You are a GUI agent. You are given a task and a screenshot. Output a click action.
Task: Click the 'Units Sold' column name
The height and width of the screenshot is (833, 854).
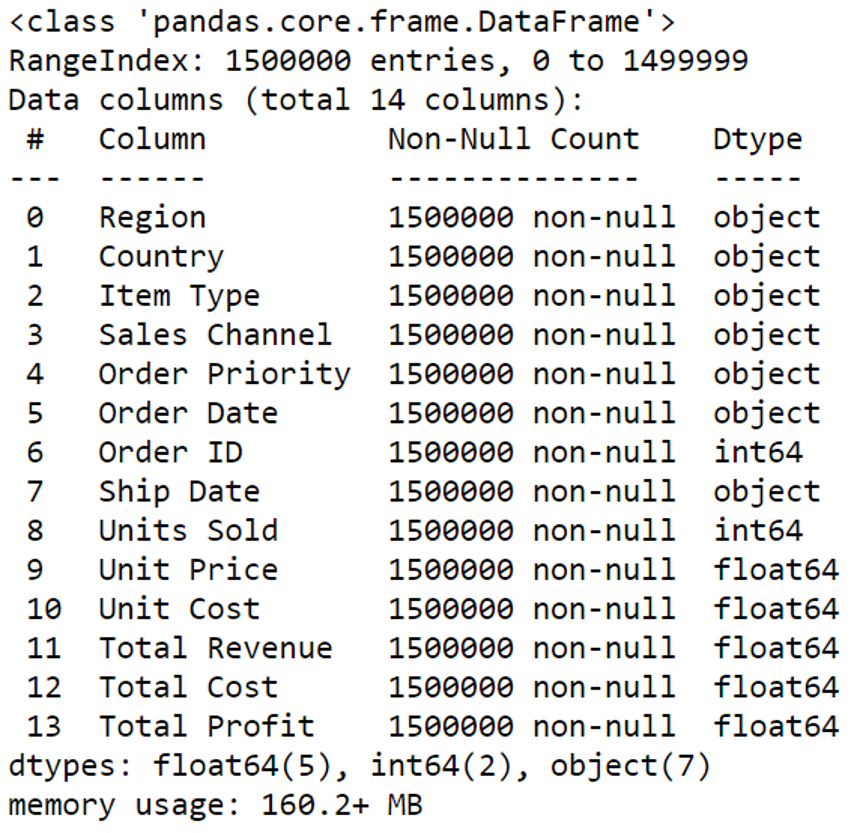pos(188,531)
